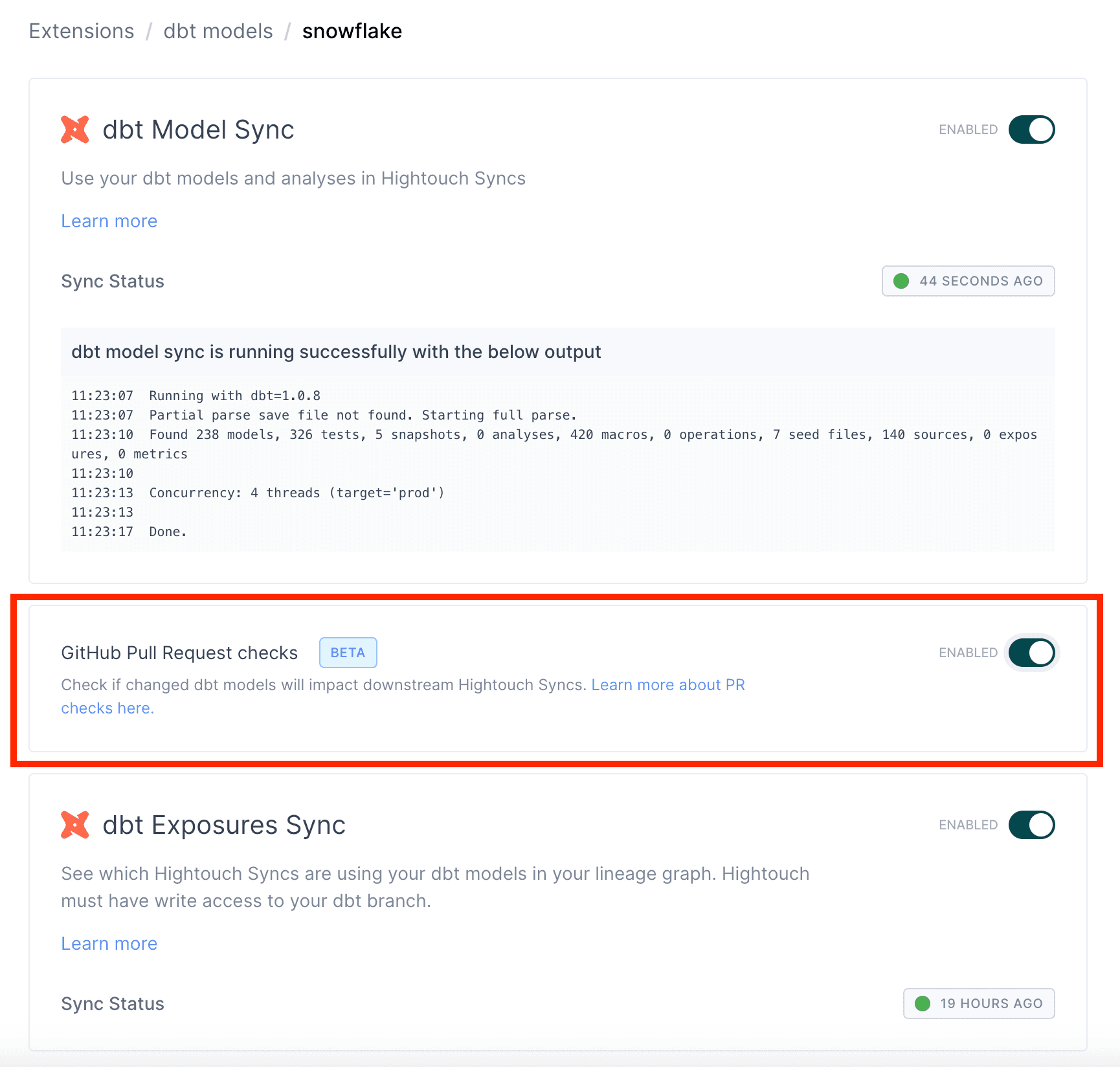Click the 44 SECONDS AGO sync status badge
The height and width of the screenshot is (1067, 1120).
coord(968,281)
